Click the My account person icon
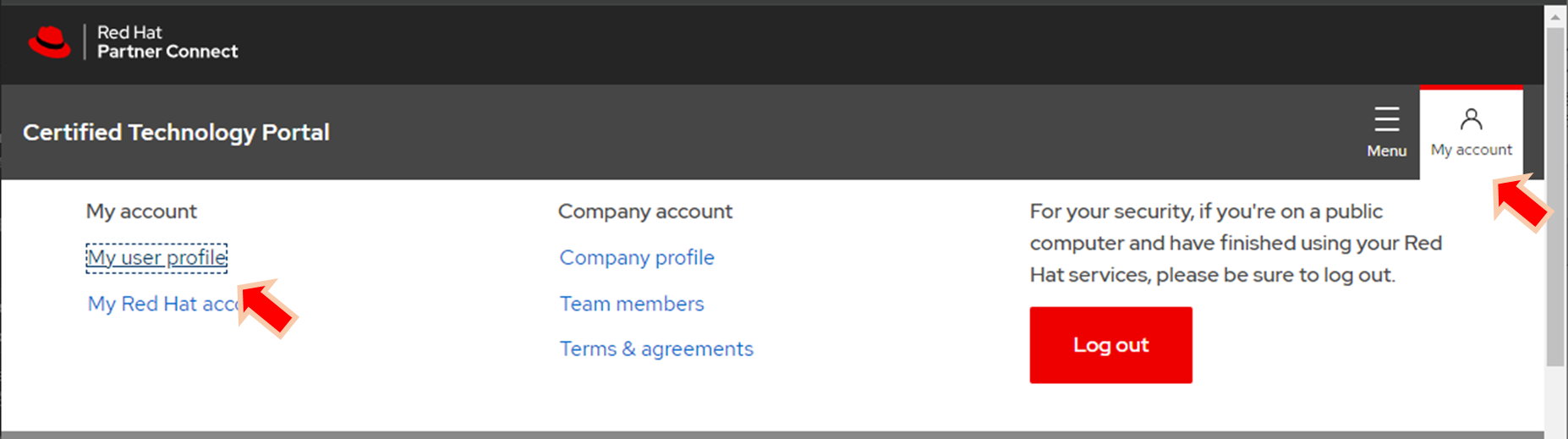Screen dimensions: 1568x439 coord(1471,119)
